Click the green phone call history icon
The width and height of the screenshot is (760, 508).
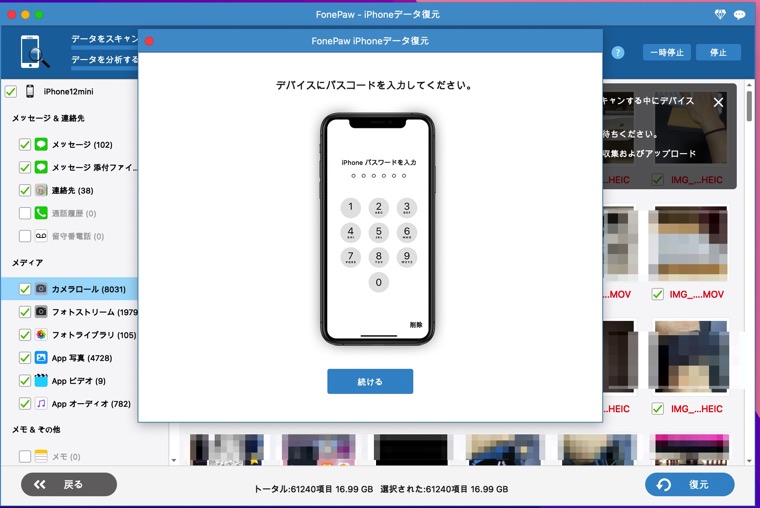point(41,212)
